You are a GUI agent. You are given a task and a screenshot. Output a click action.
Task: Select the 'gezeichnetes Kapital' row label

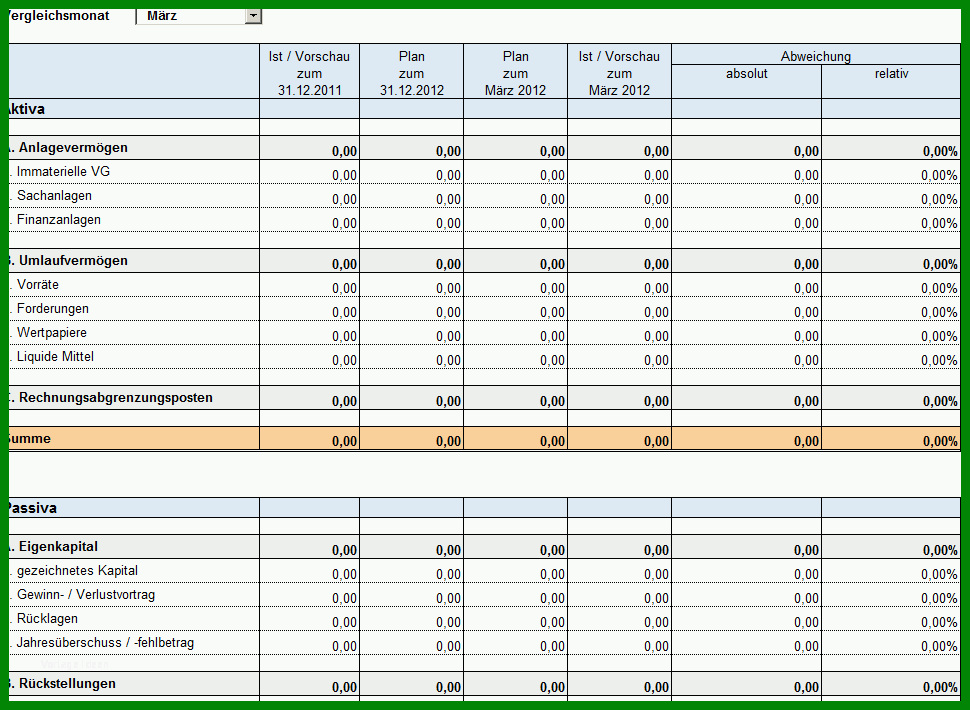(77, 571)
